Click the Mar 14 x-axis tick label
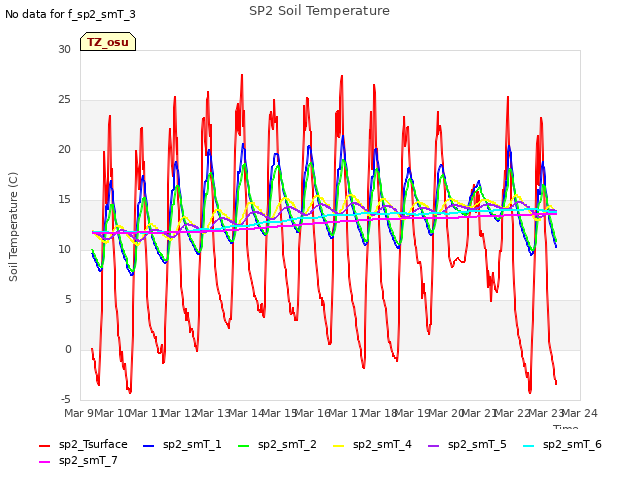Screen dimensions: 640x480 tap(246, 413)
